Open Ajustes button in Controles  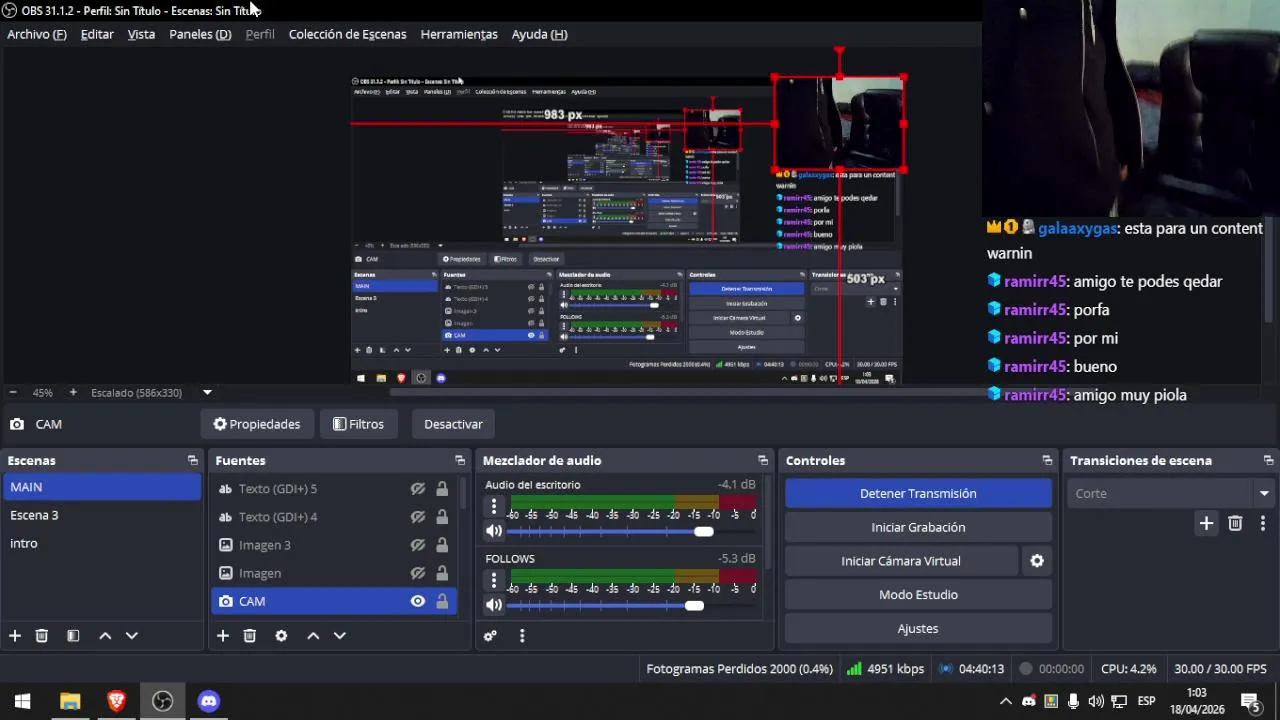(x=918, y=629)
